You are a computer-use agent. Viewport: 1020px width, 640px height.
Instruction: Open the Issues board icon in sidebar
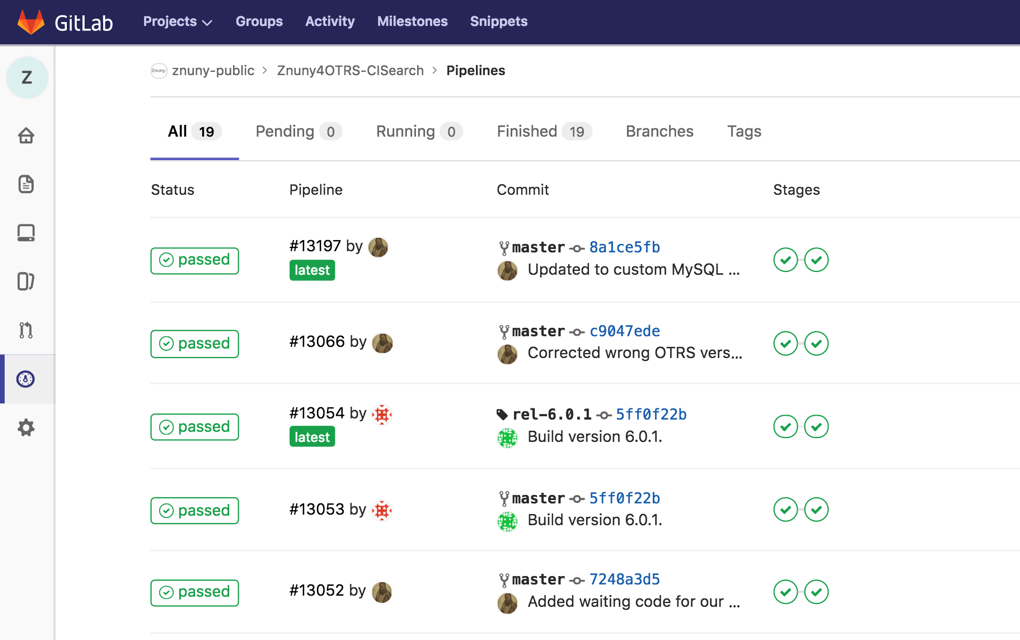pyautogui.click(x=26, y=282)
